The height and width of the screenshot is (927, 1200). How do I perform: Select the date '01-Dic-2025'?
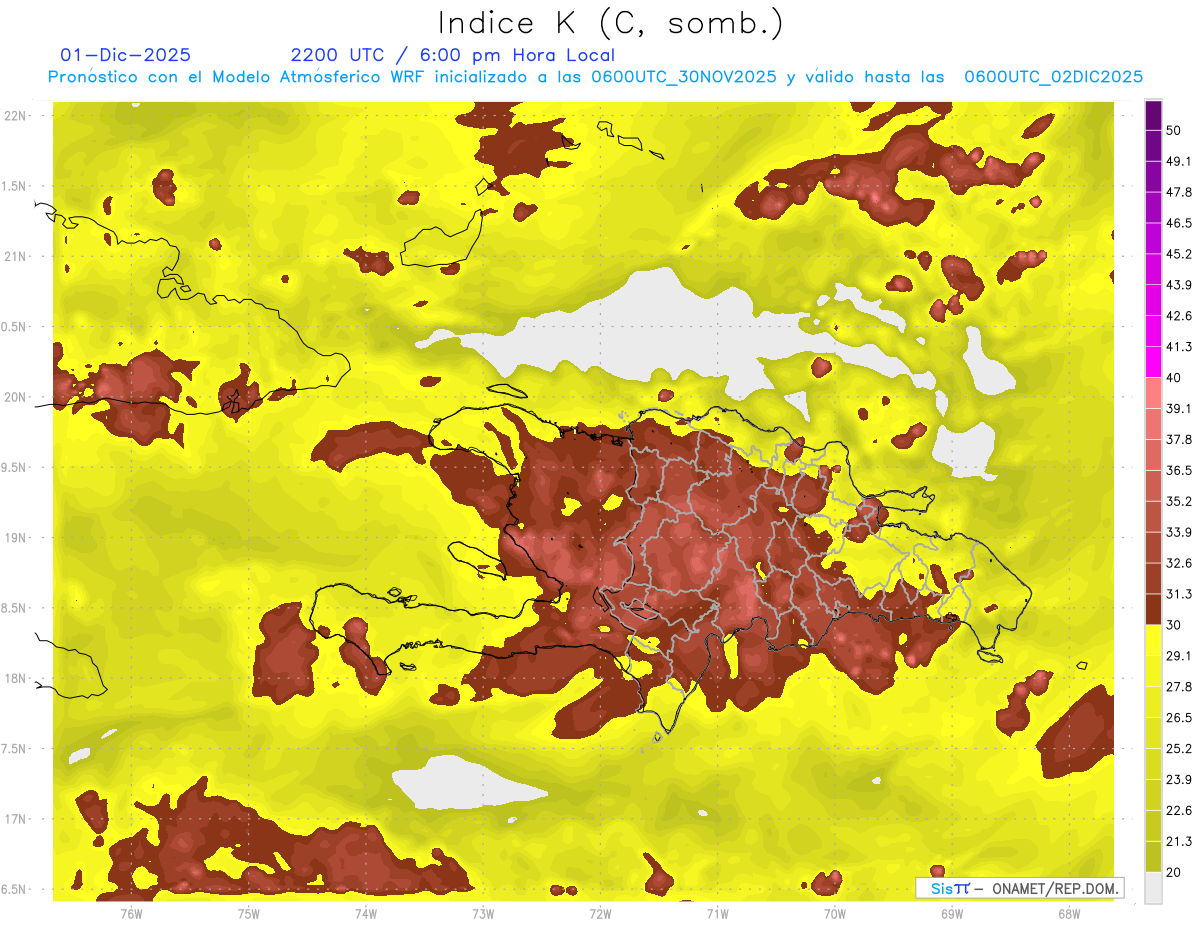click(x=126, y=55)
